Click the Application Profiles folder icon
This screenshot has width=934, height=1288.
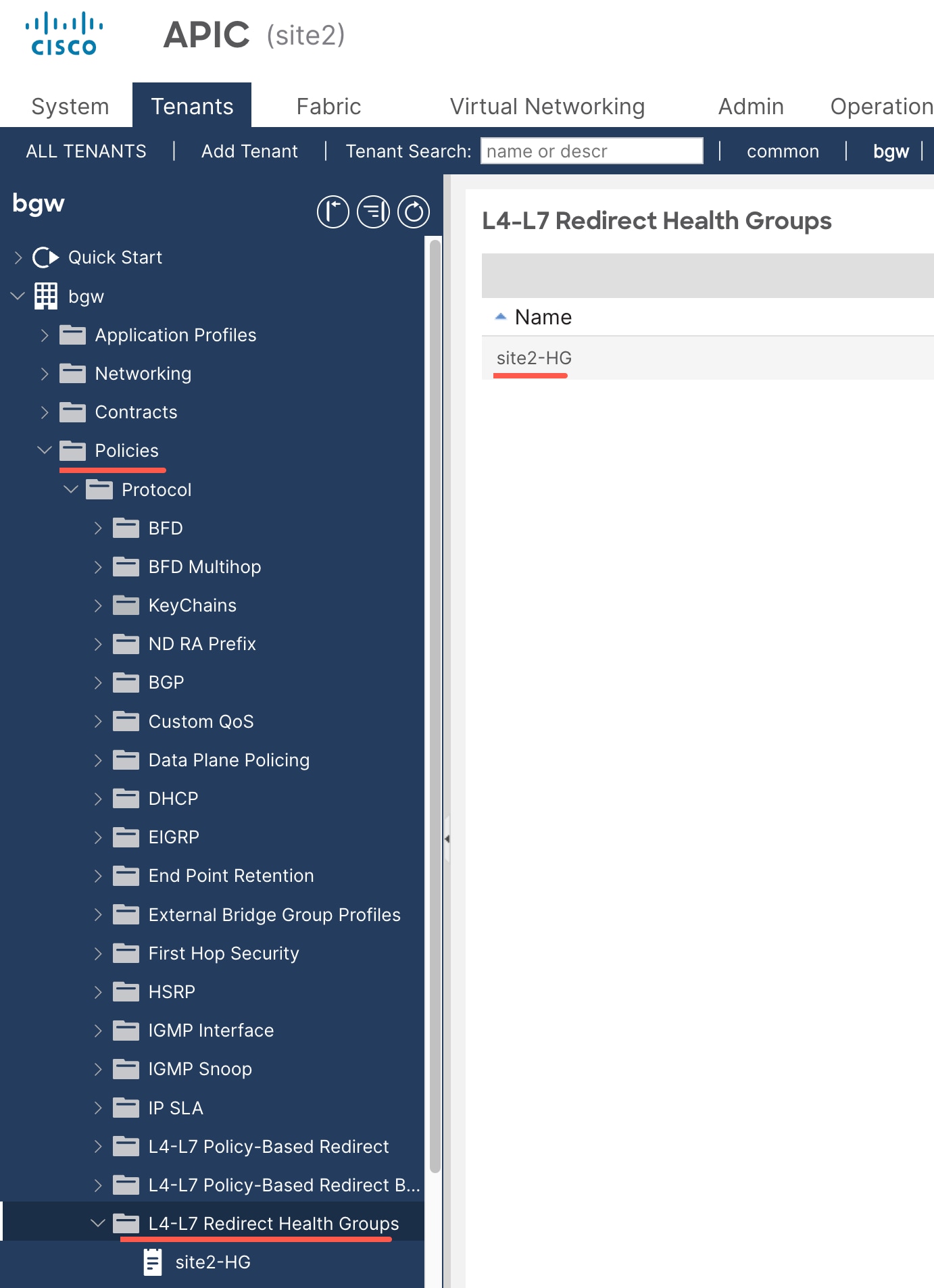pyautogui.click(x=72, y=335)
